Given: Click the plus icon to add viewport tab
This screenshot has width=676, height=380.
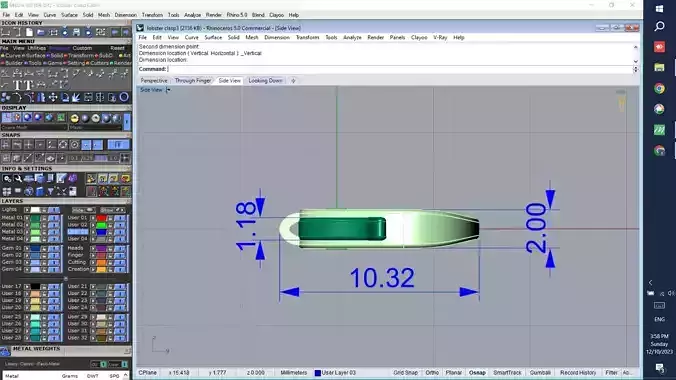Looking at the screenshot, I should [x=293, y=81].
